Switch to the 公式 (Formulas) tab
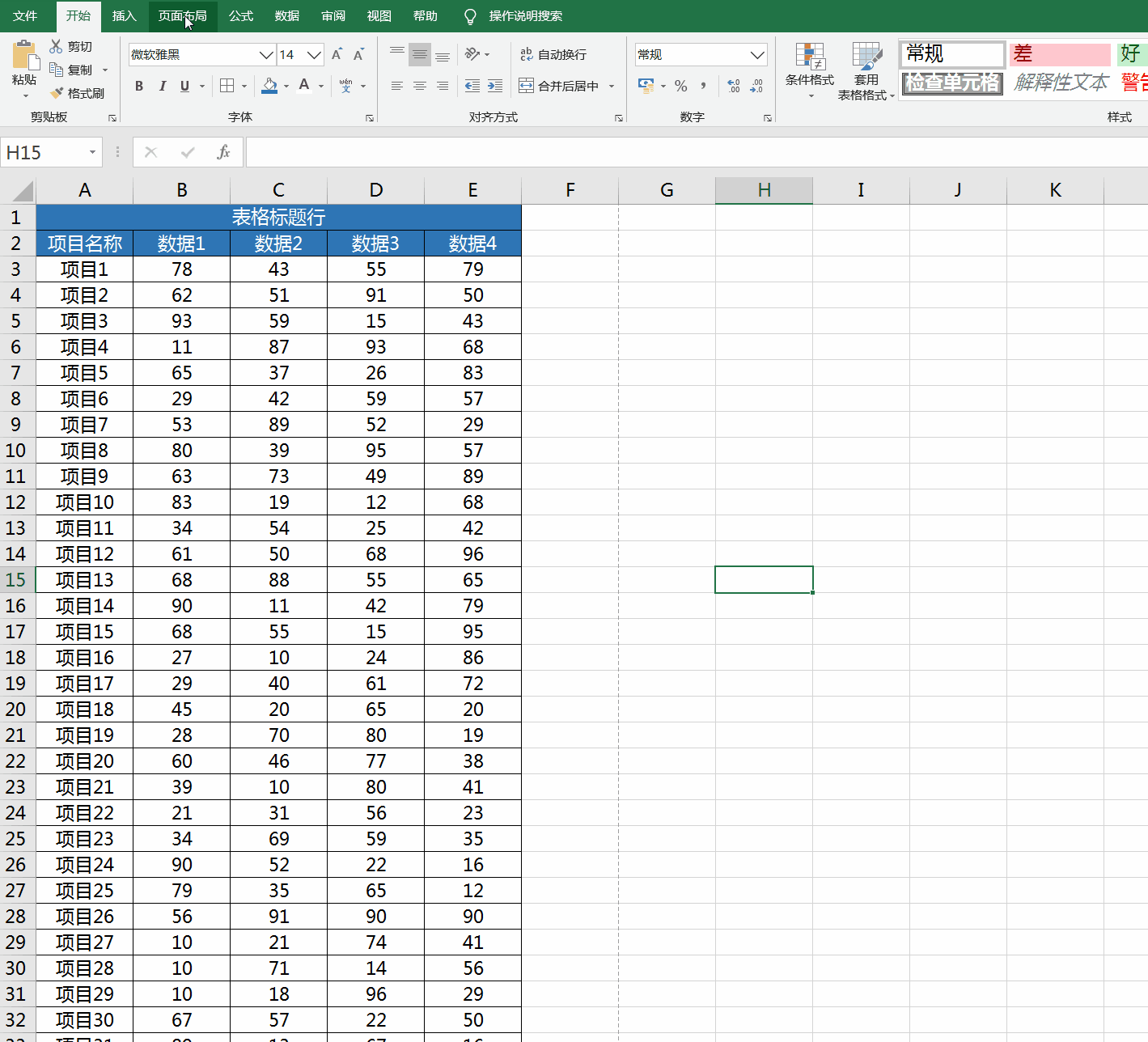The height and width of the screenshot is (1042, 1148). [240, 15]
